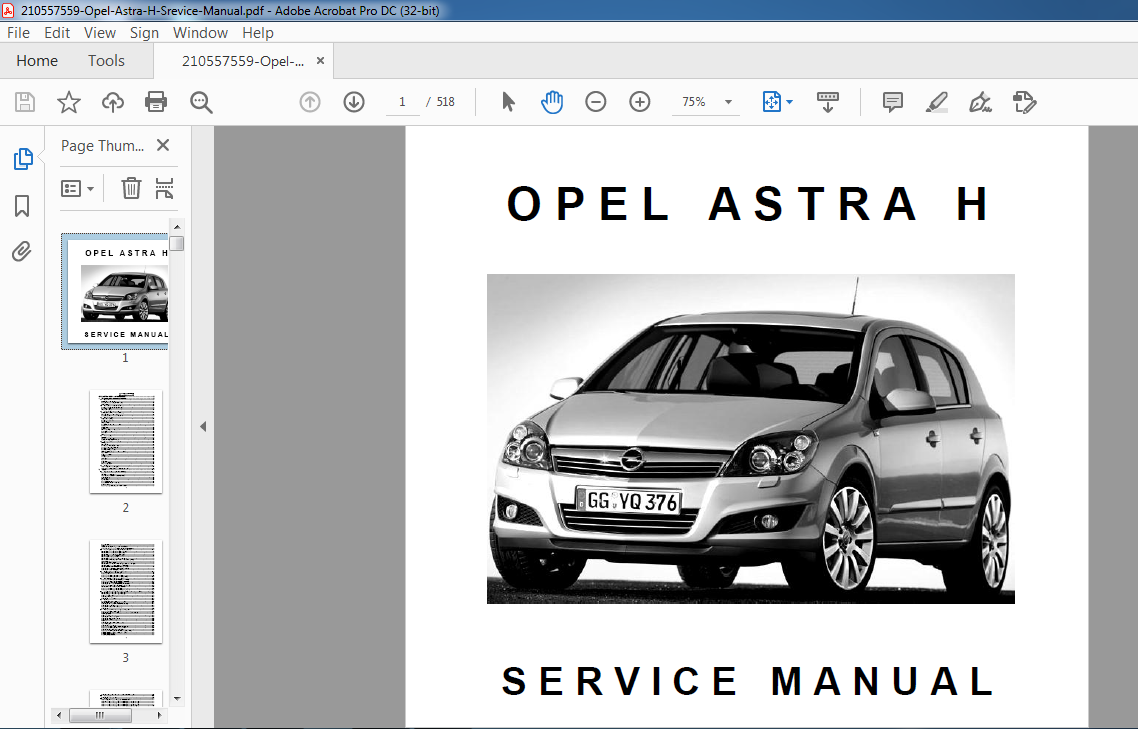Open the Window menu
Viewport: 1138px width, 729px height.
click(200, 33)
